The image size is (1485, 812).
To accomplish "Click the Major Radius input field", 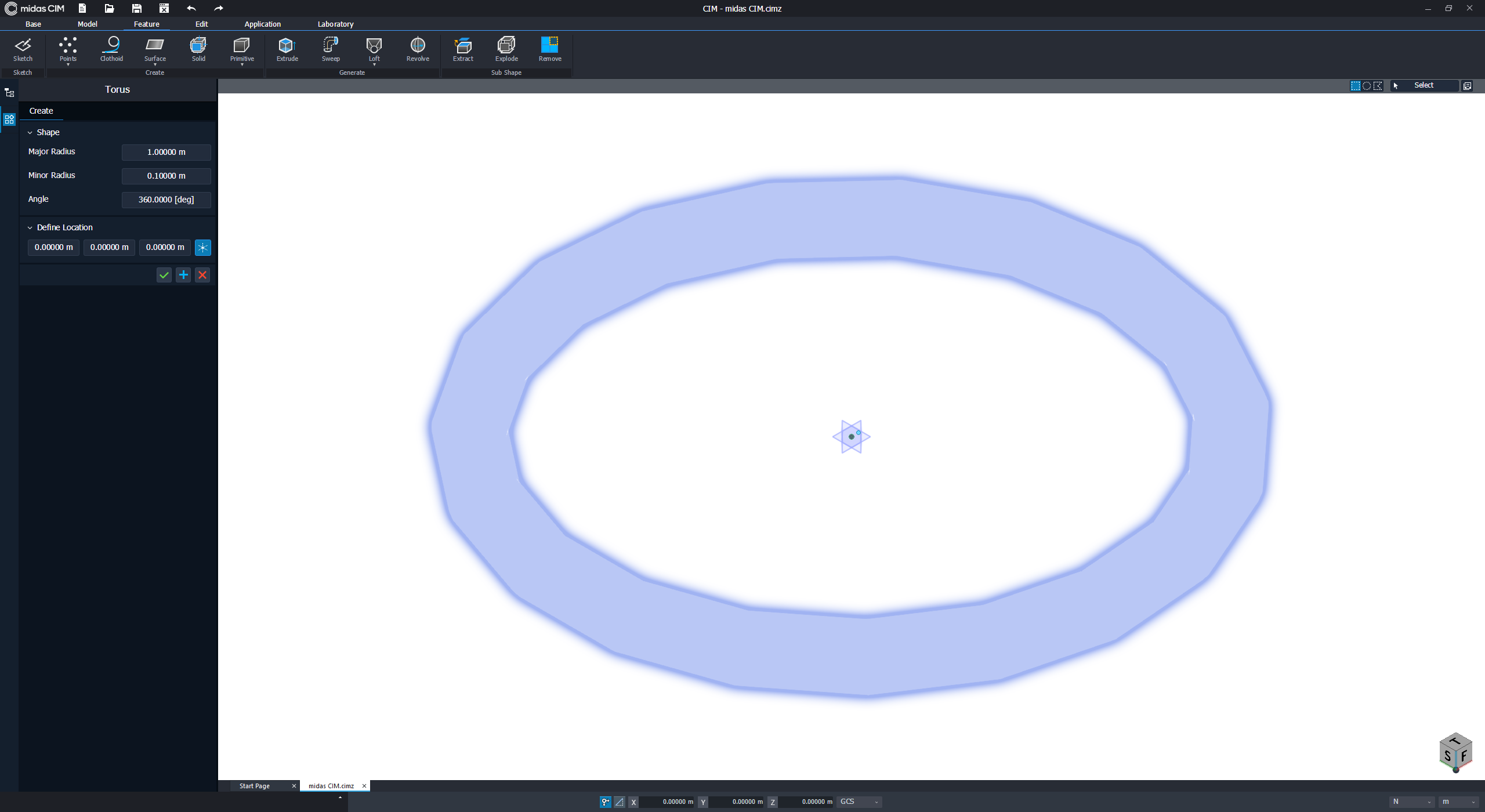I will 166,152.
